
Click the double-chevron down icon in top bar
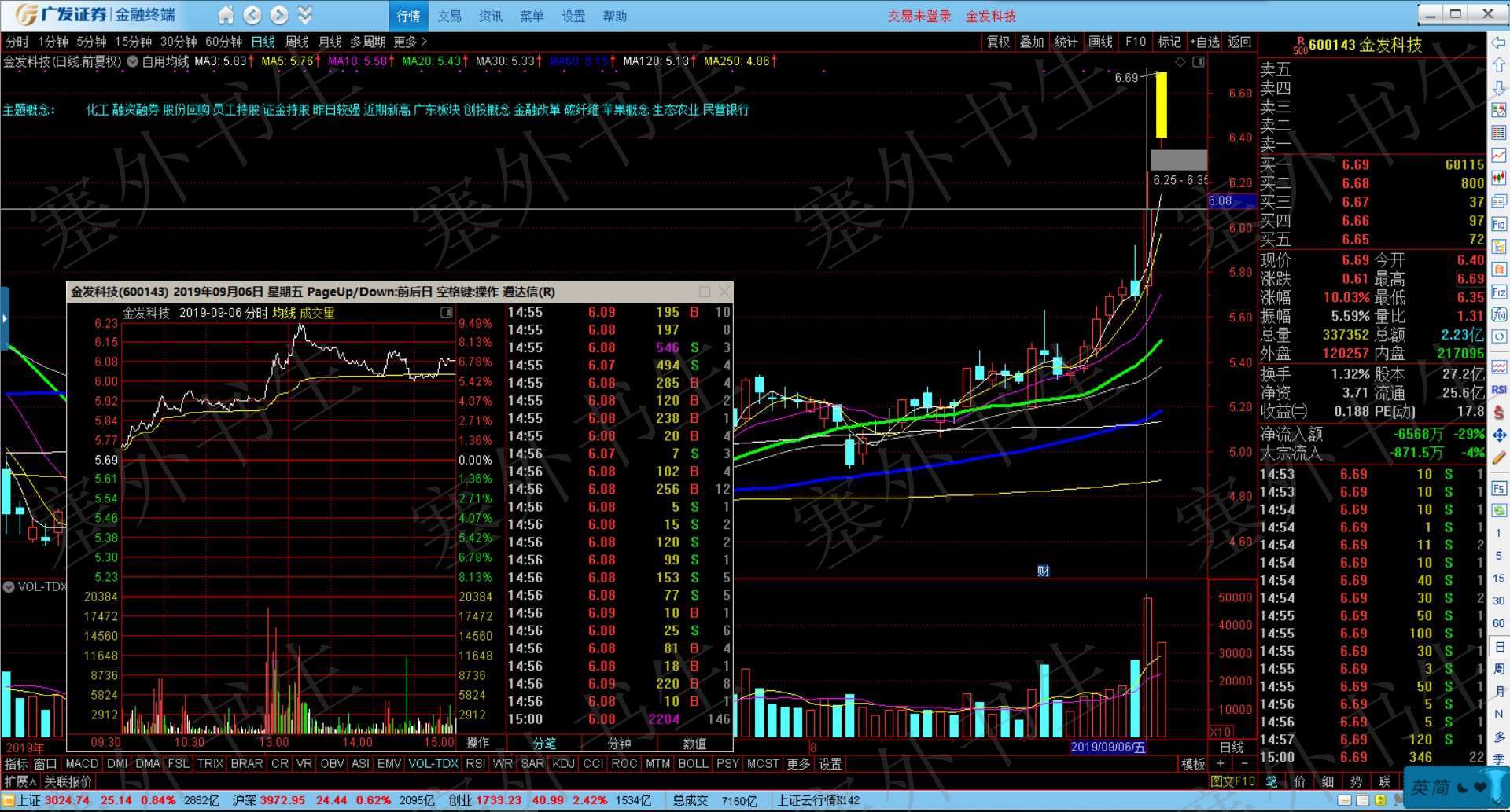tap(305, 15)
